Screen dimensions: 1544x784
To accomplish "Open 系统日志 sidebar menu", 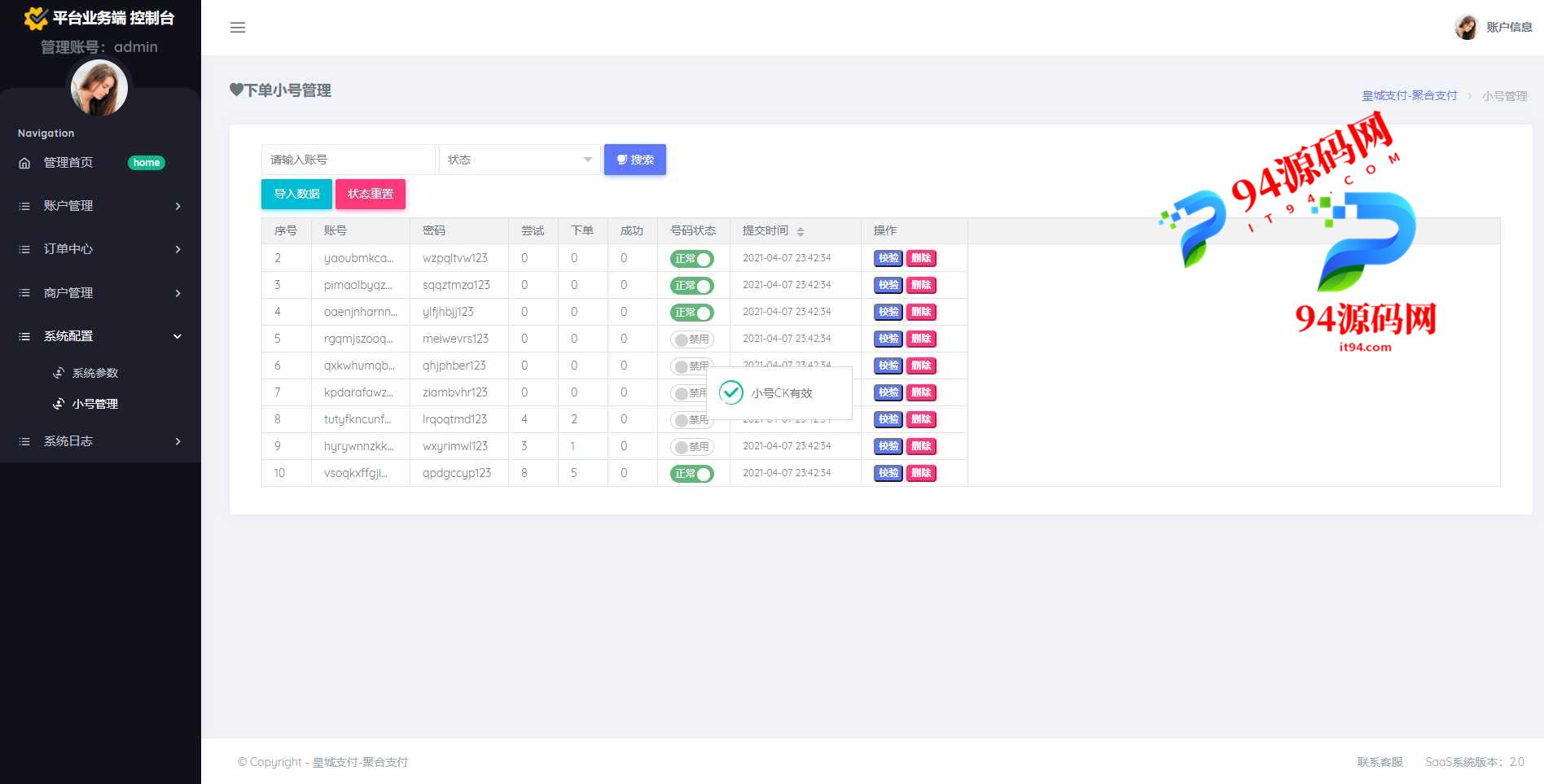I will click(x=68, y=441).
